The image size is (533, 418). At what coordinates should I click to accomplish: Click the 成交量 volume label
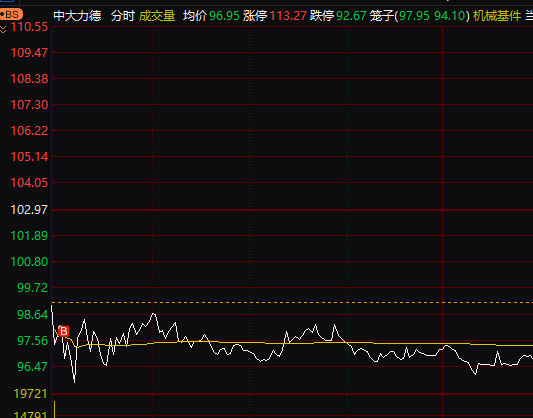tap(157, 16)
